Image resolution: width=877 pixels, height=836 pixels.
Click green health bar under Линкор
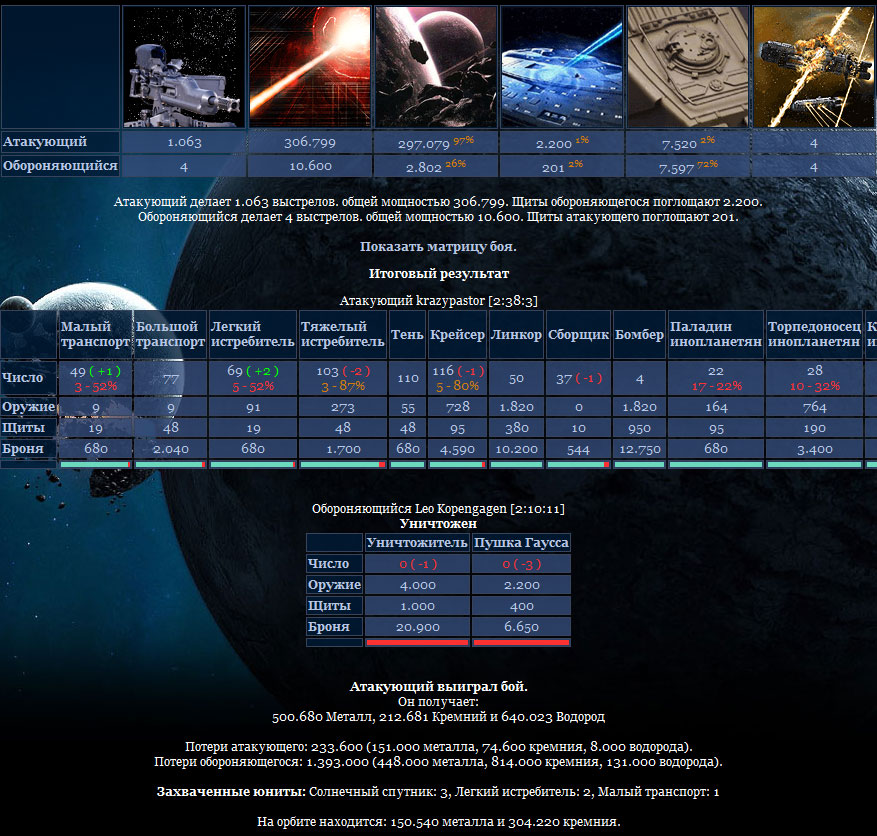[x=516, y=464]
